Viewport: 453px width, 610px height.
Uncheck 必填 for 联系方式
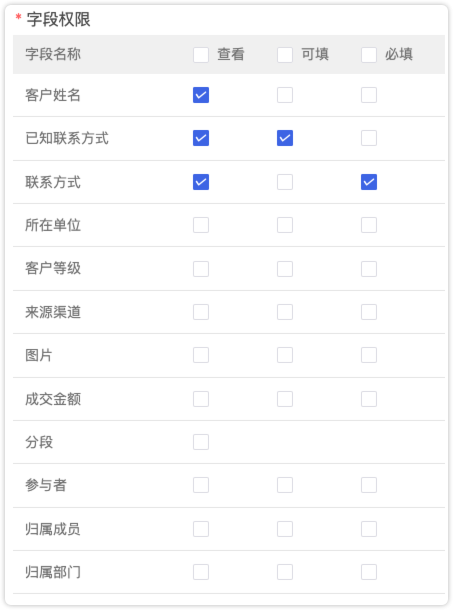pos(369,182)
